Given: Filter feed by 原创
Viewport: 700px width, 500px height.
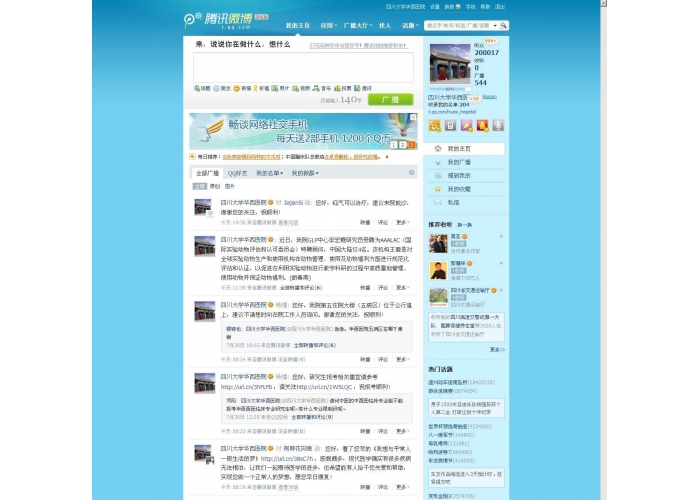Looking at the screenshot, I should 215,186.
